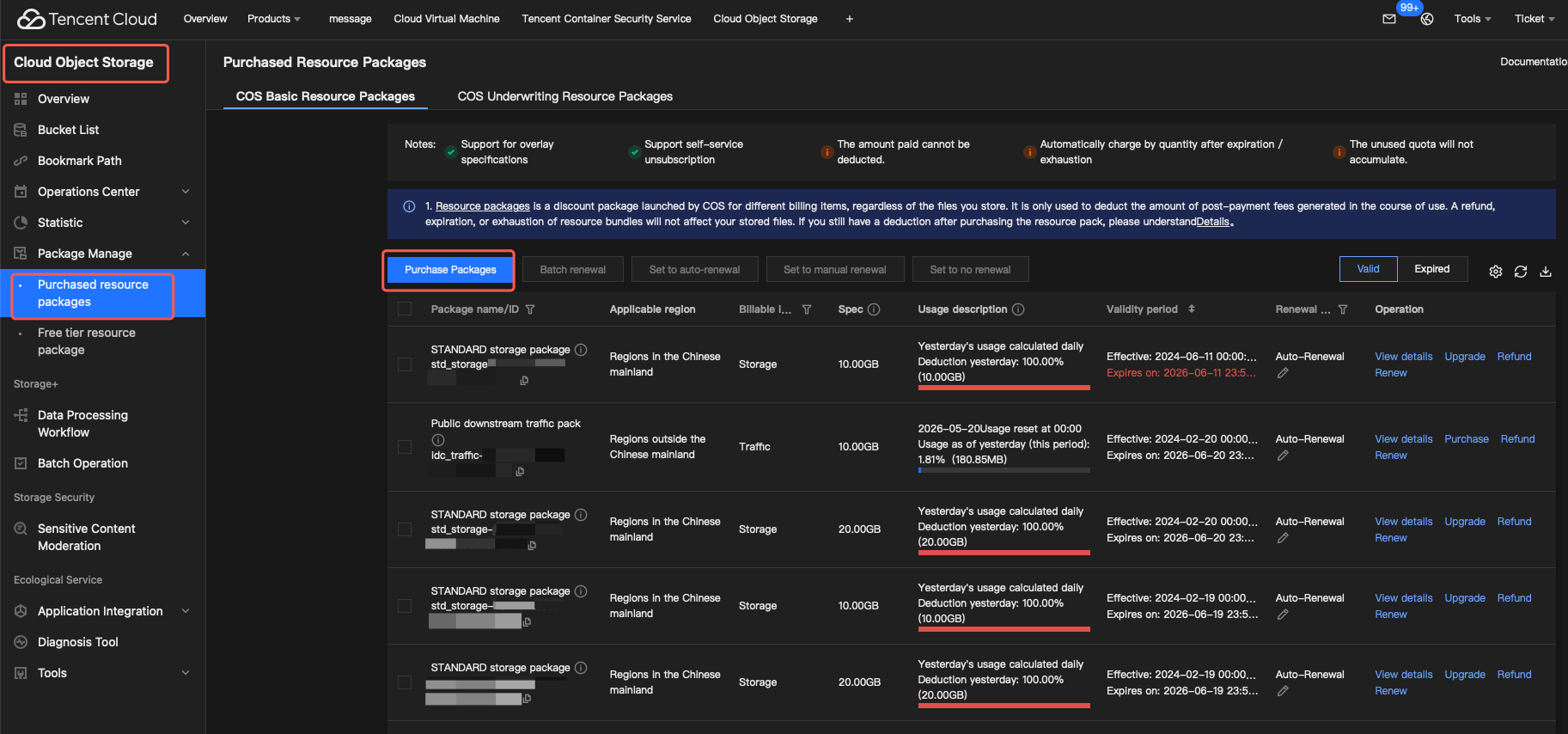Open the Products dropdown

(274, 19)
